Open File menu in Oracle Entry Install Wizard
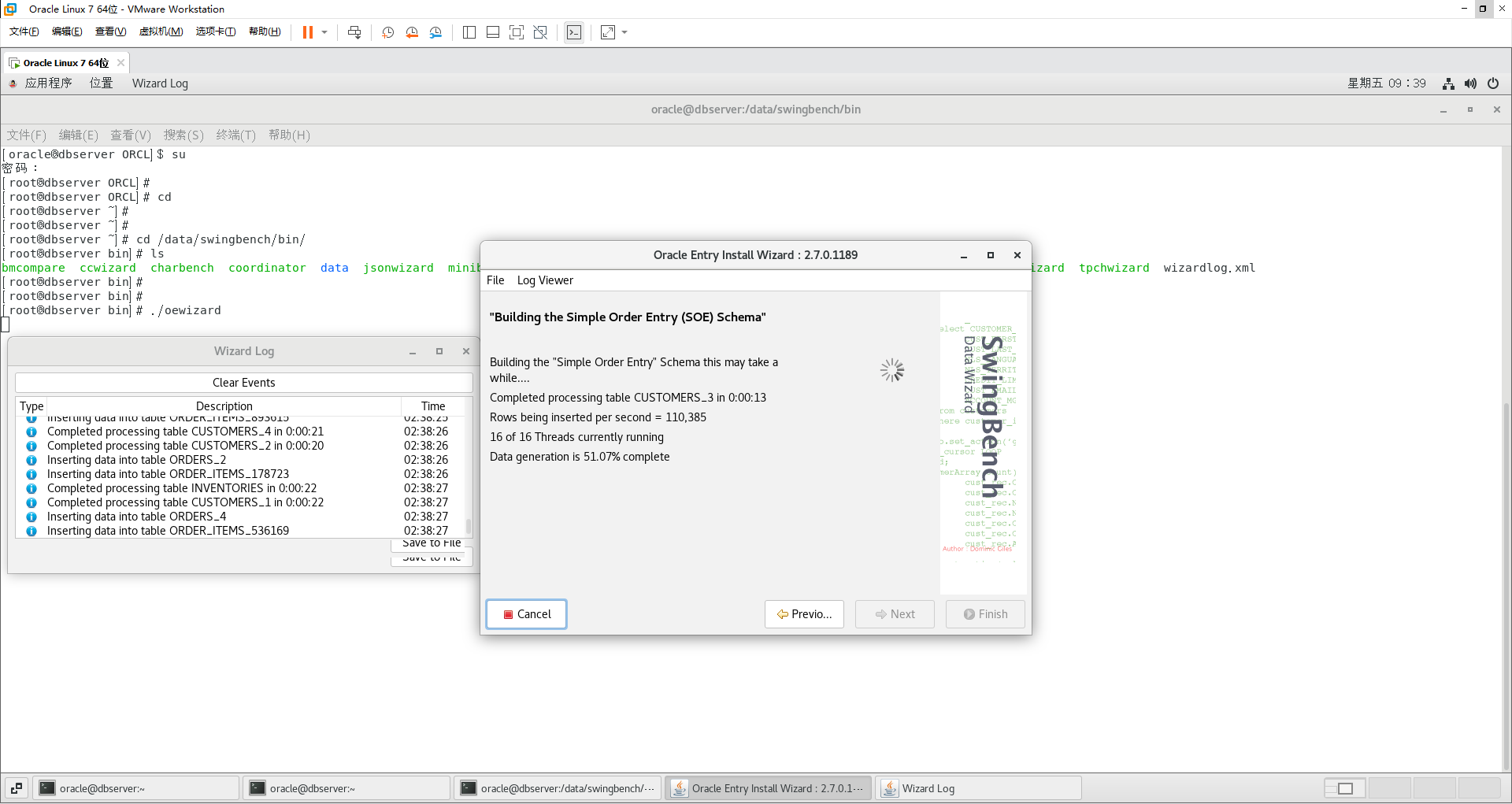1512x804 pixels. [495, 280]
